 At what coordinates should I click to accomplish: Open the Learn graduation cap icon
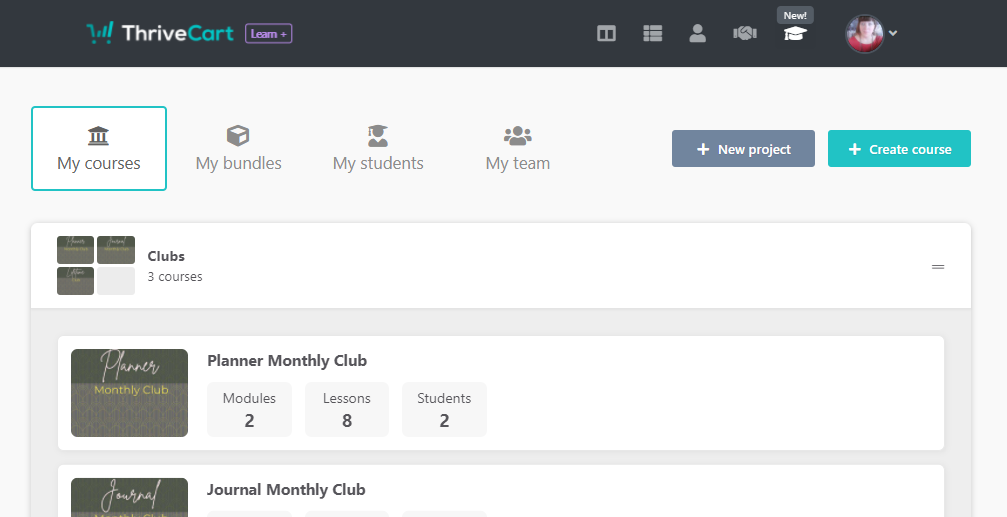795,34
